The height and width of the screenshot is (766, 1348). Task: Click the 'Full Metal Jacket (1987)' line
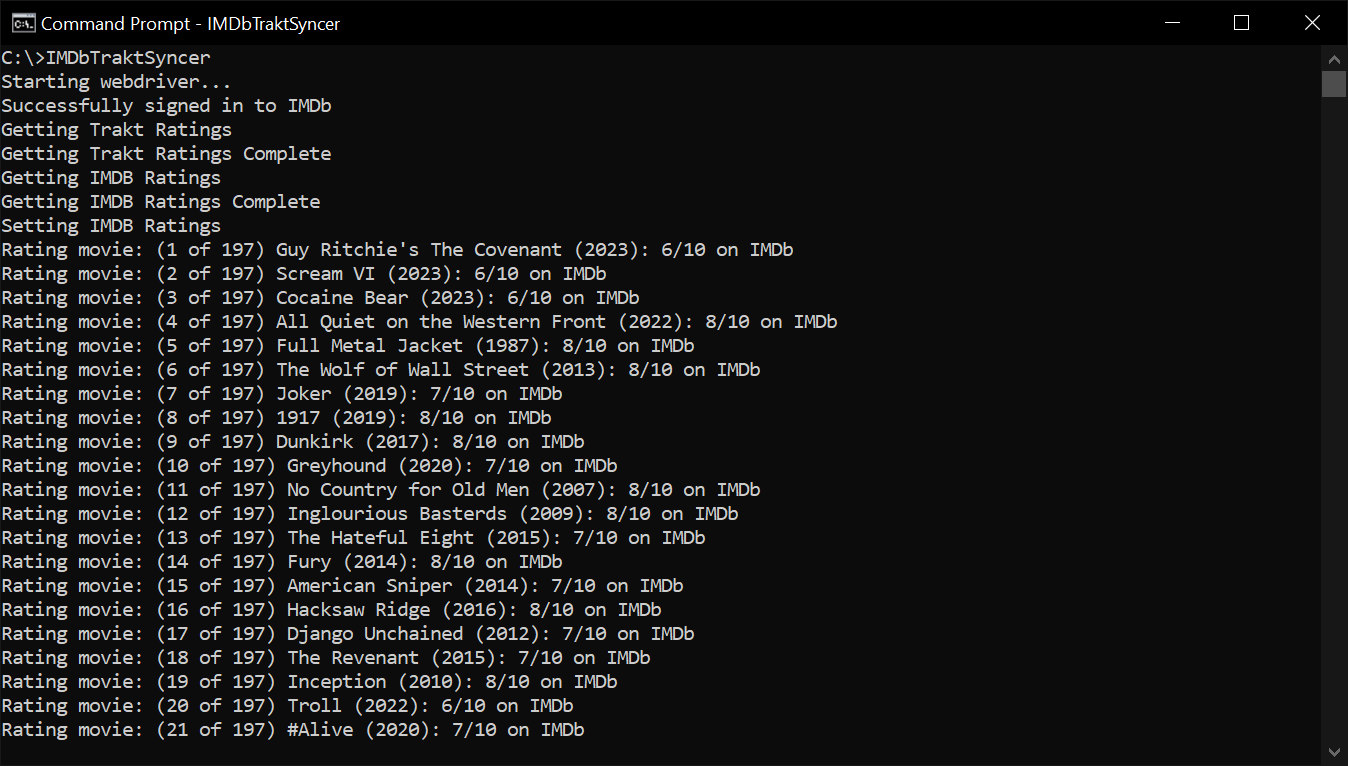click(x=347, y=346)
